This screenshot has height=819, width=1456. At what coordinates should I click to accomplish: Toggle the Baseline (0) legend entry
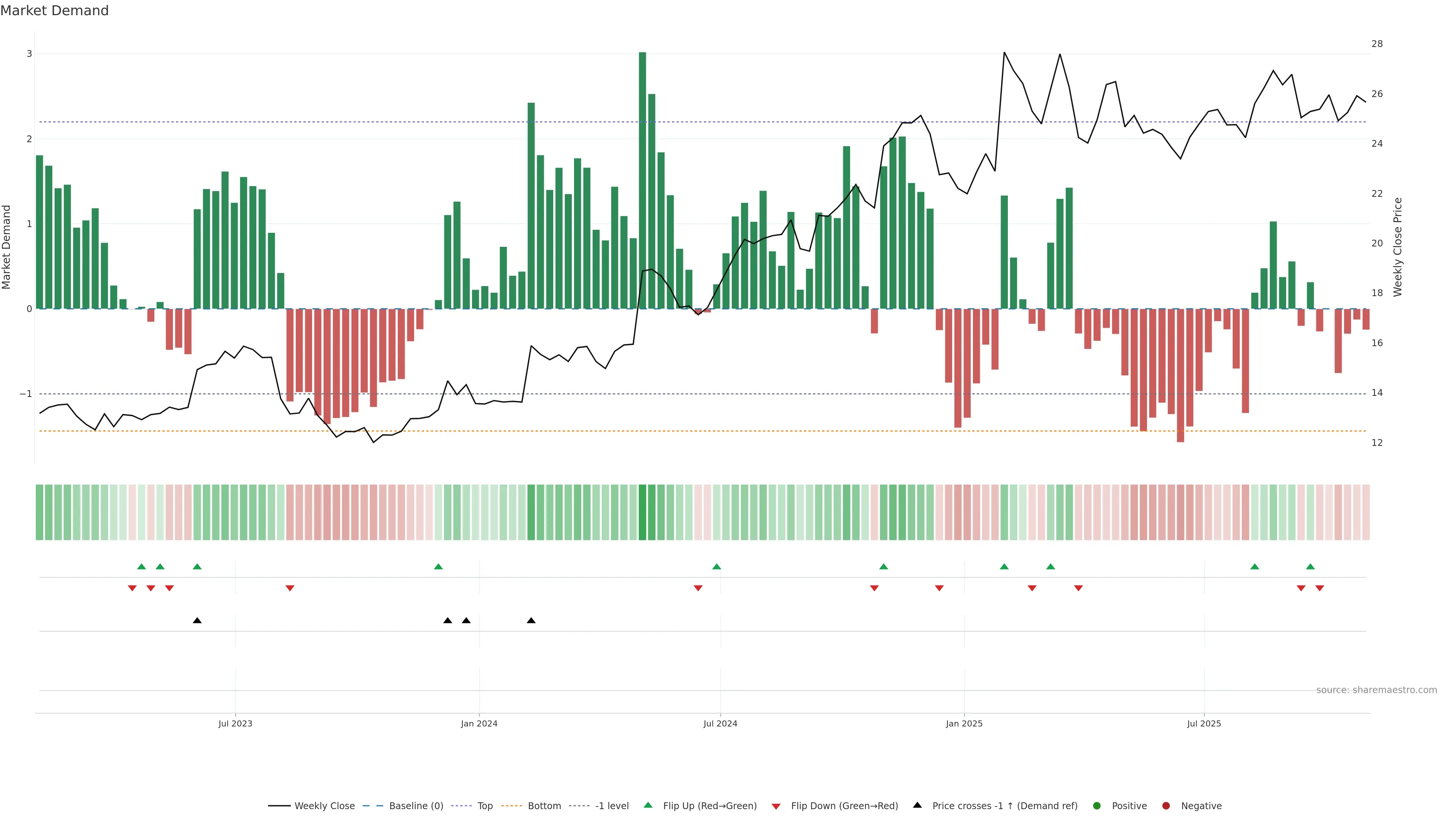point(416,806)
